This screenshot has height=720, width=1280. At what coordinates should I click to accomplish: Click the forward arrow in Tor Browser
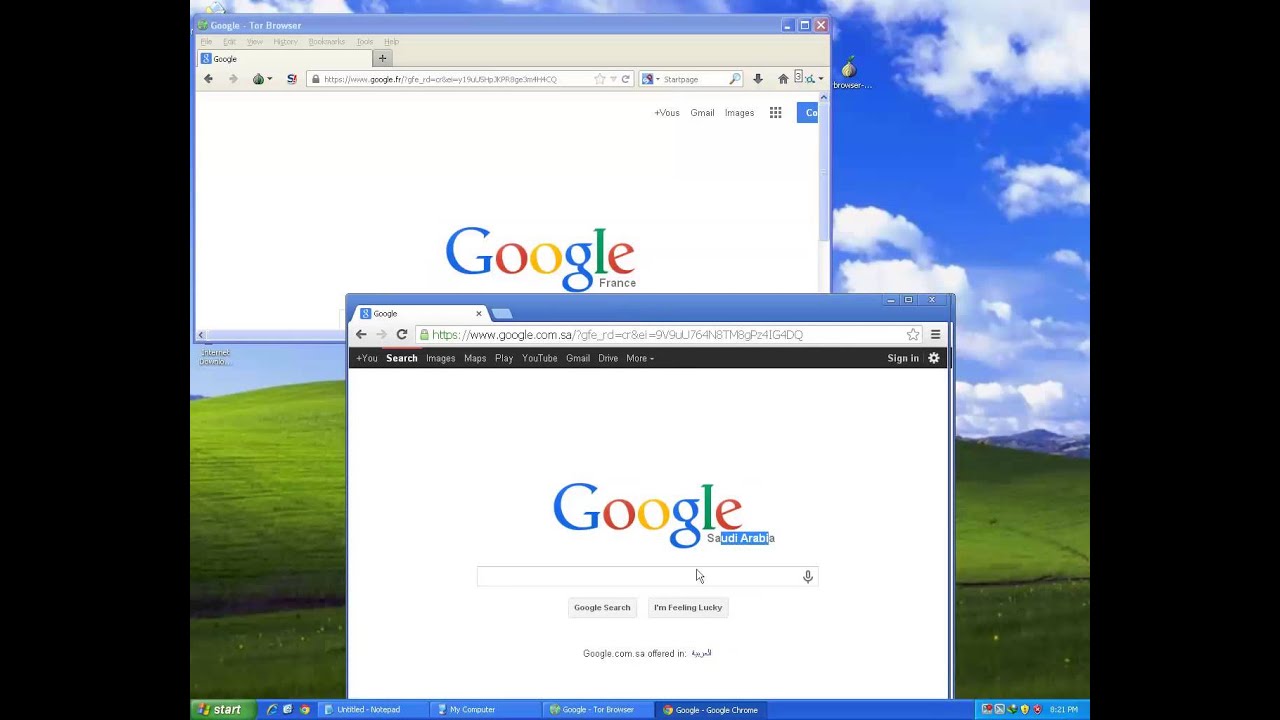tap(233, 79)
